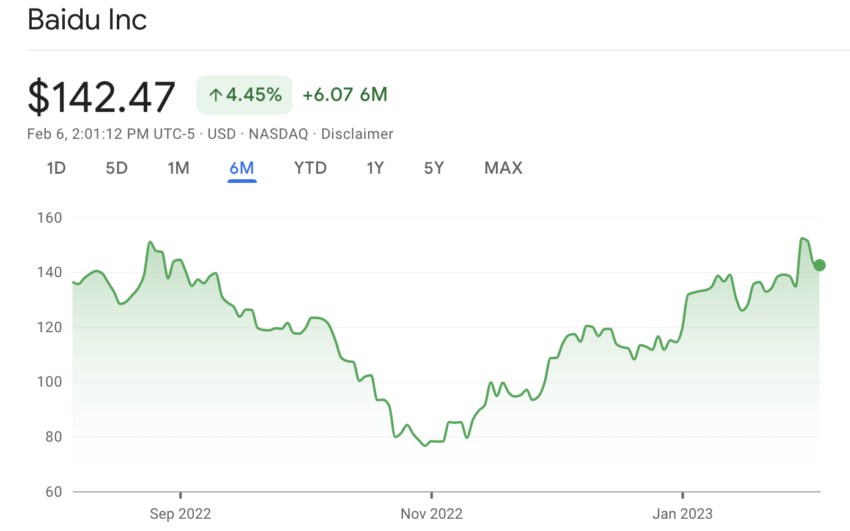Click the green 4.45% change badge
This screenshot has height=531, width=850.
pos(244,95)
